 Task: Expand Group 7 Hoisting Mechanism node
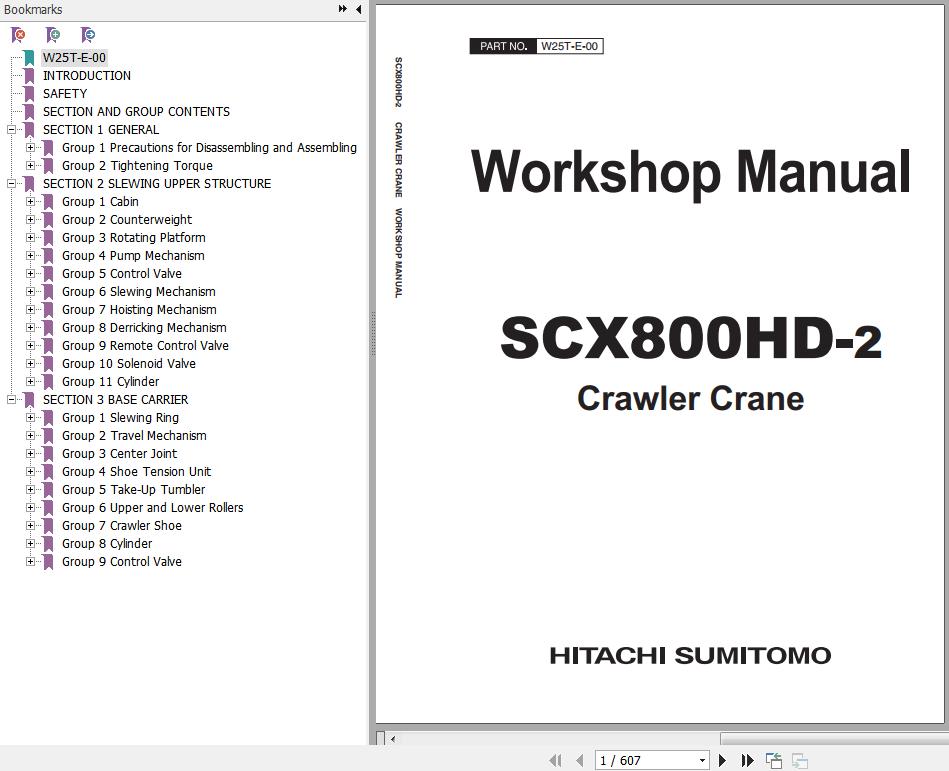coord(30,309)
